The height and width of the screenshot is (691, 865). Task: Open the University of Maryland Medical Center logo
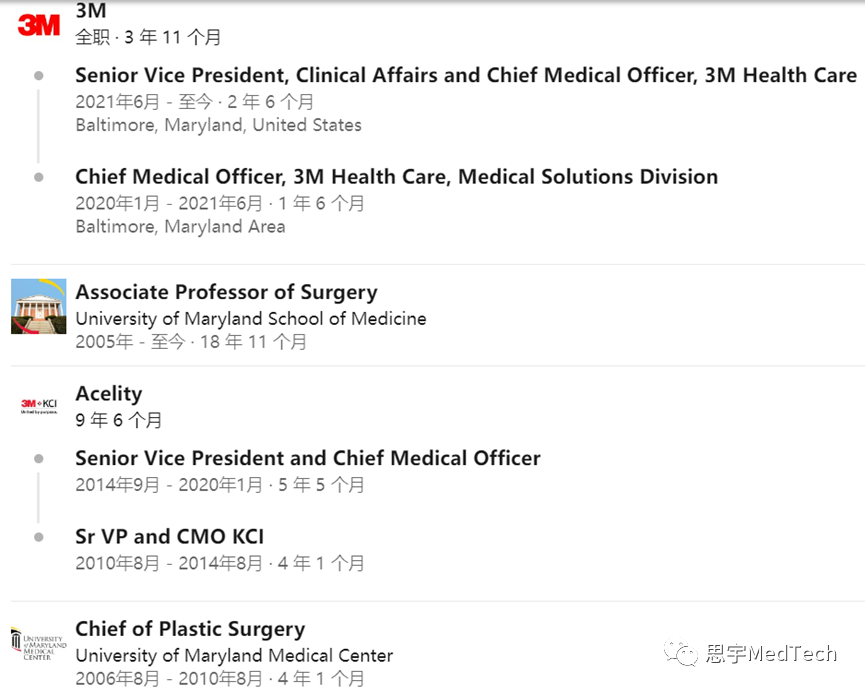click(39, 645)
